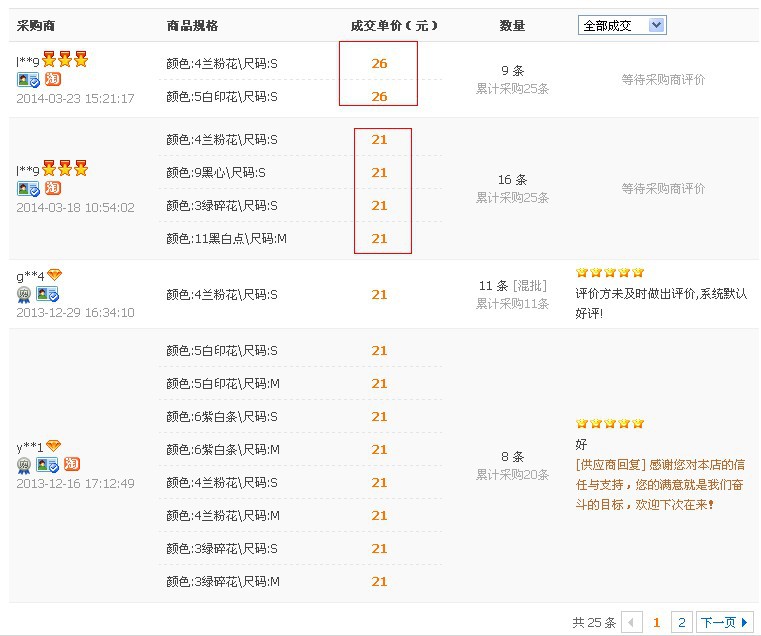Select current page 1 in pagination
Screen dimensions: 761x636
tap(657, 622)
